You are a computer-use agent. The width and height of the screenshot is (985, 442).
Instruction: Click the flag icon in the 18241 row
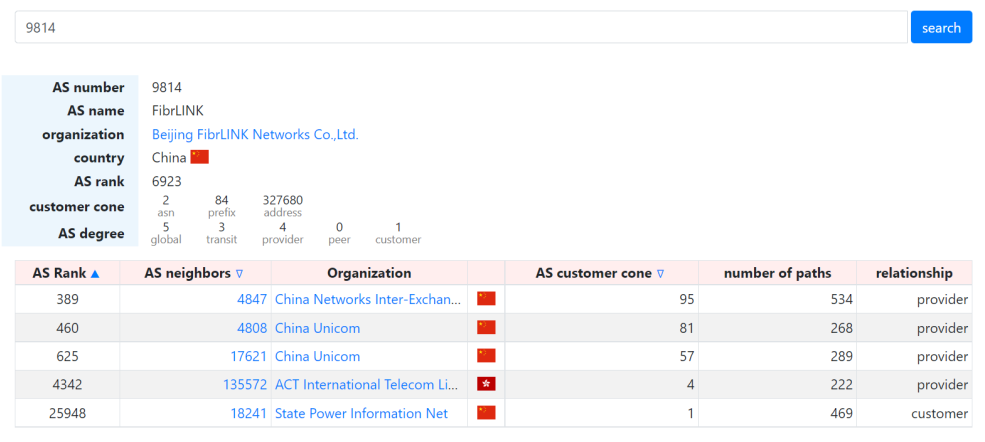486,412
